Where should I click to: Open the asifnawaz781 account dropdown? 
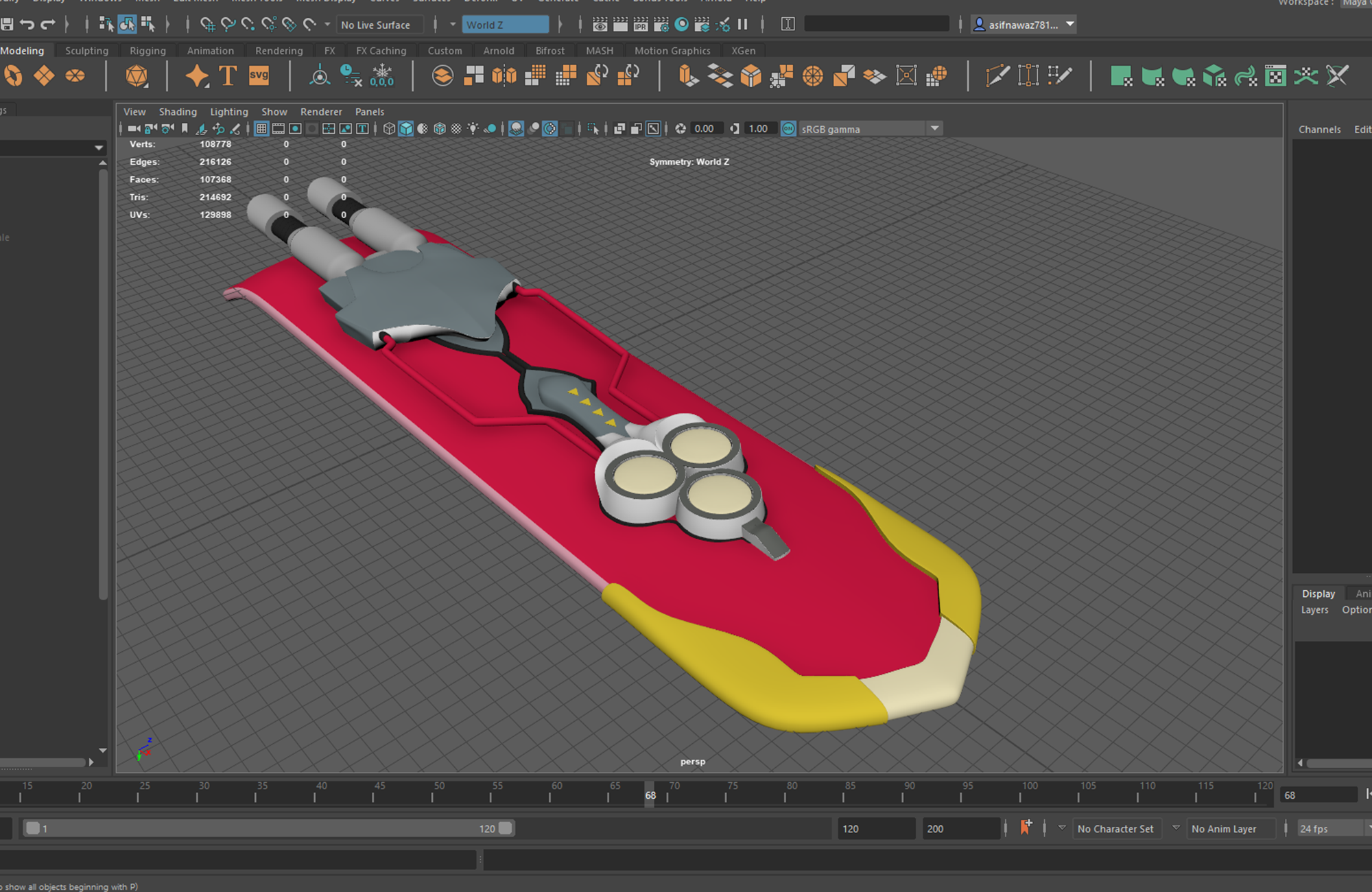[x=1024, y=25]
